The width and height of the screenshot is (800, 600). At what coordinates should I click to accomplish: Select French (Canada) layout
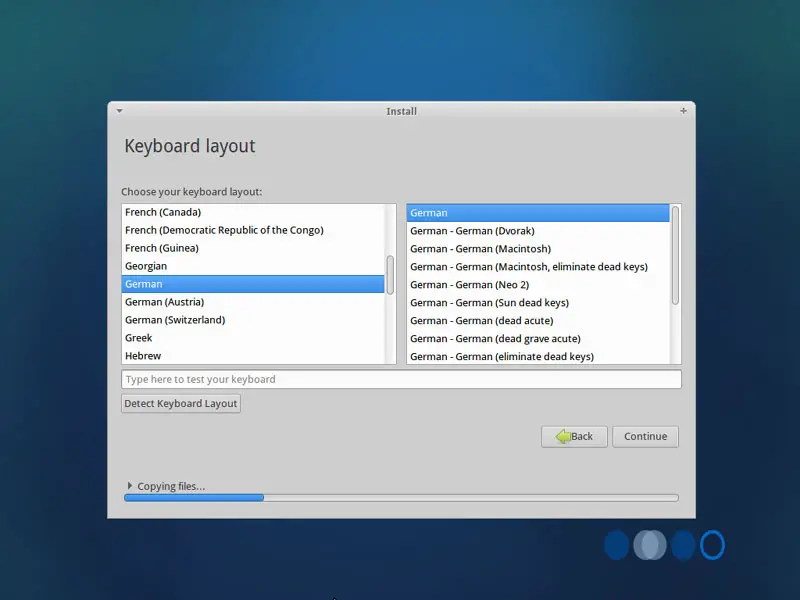pos(253,212)
